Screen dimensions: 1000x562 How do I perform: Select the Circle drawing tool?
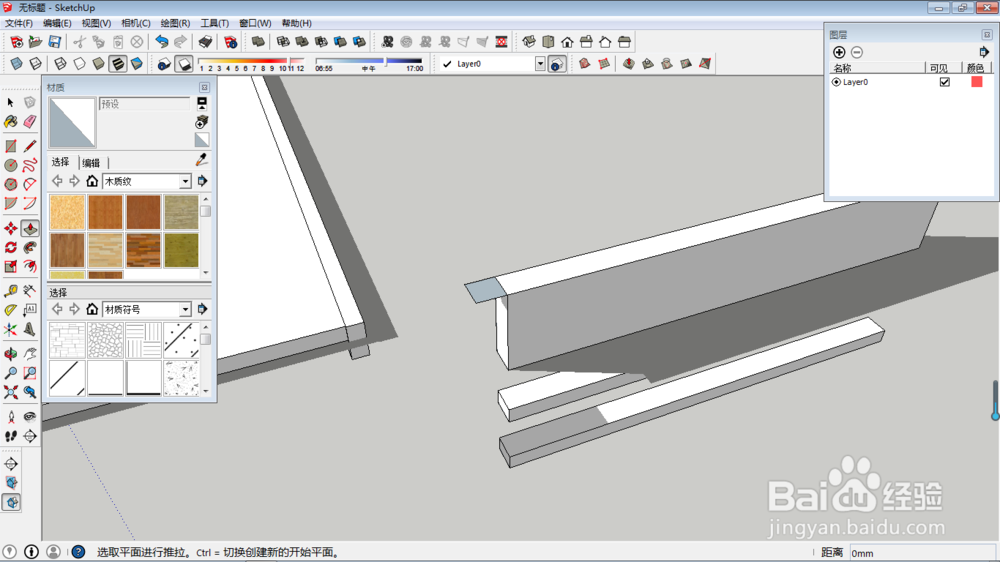tap(10, 165)
